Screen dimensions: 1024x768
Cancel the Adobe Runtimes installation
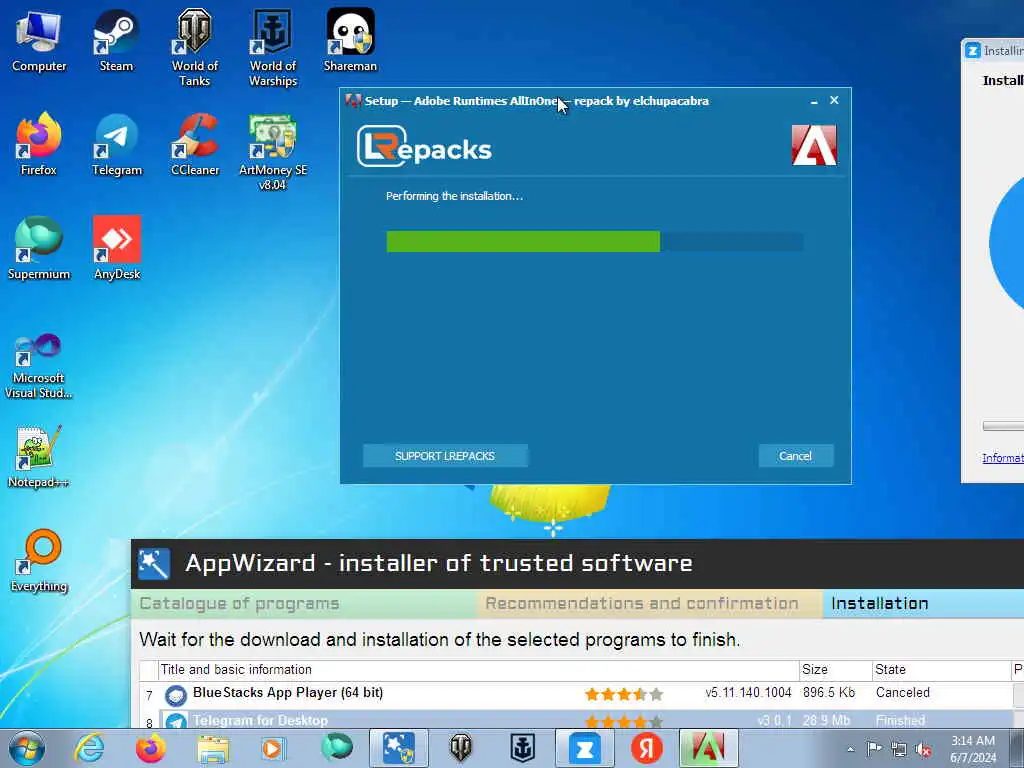795,456
